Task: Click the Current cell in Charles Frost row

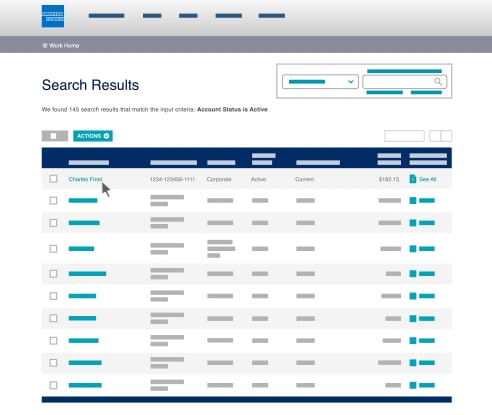Action: coord(305,179)
